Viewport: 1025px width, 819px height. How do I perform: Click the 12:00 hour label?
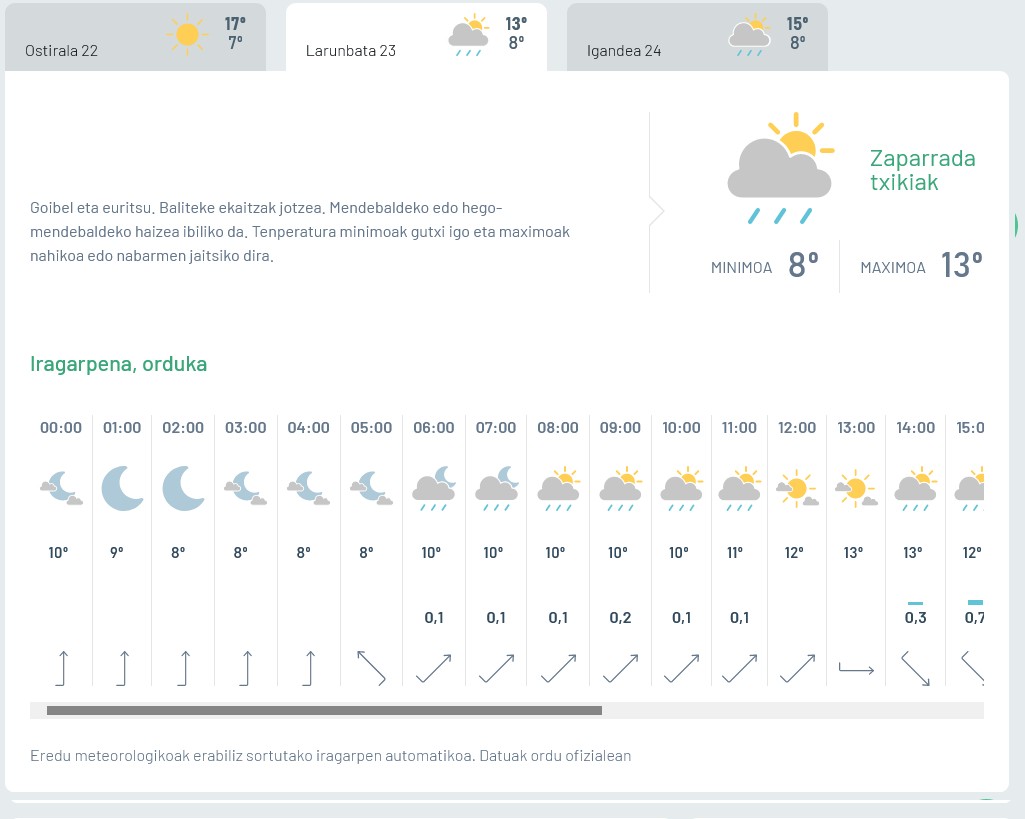797,427
